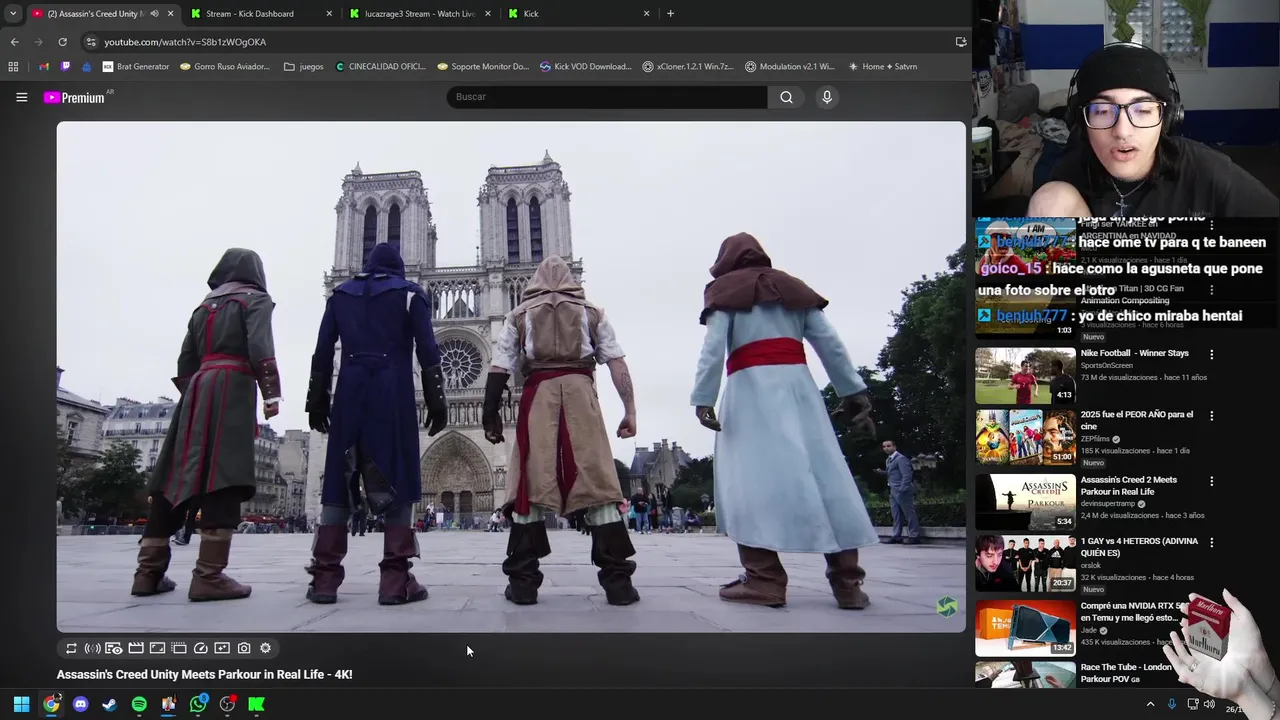Open the tab search dropdown arrow

coord(12,14)
